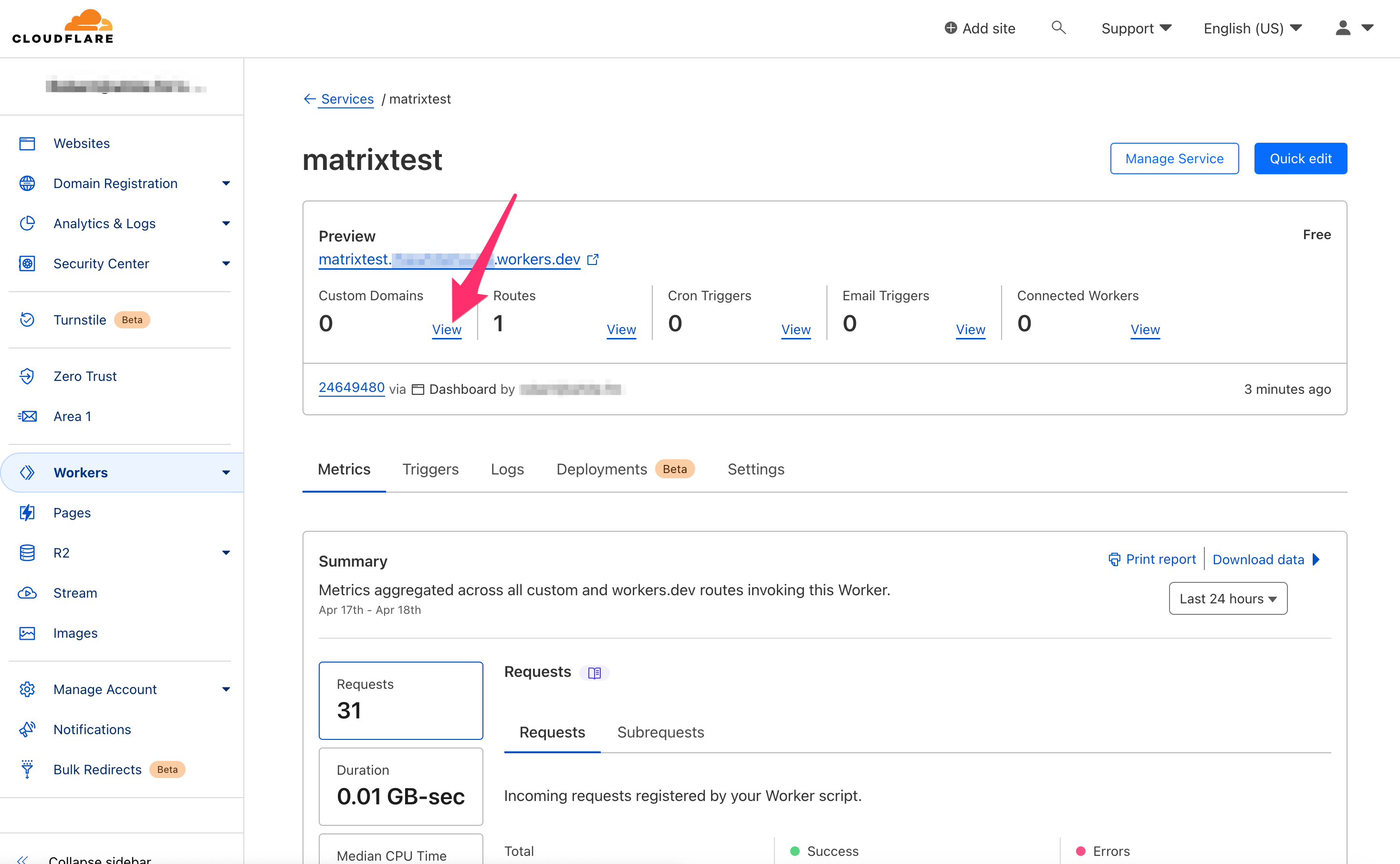Switch to the Subrequests tab
The width and height of the screenshot is (1400, 864).
660,732
